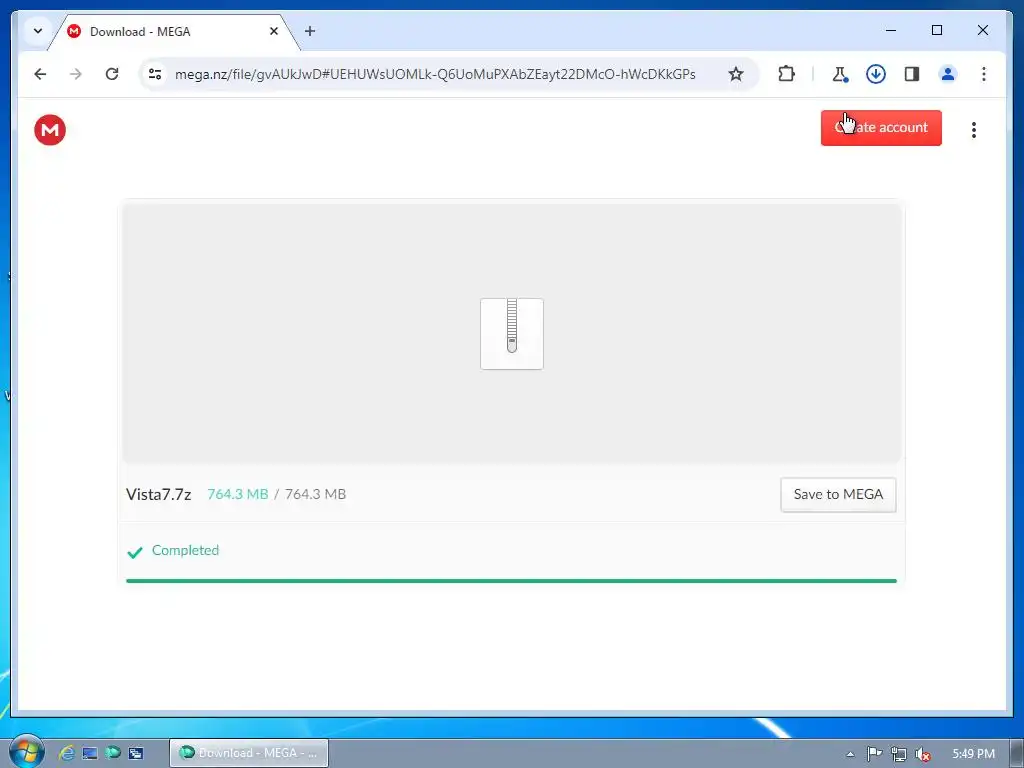The height and width of the screenshot is (768, 1024).
Task: Show hidden system tray icons
Action: 850,754
